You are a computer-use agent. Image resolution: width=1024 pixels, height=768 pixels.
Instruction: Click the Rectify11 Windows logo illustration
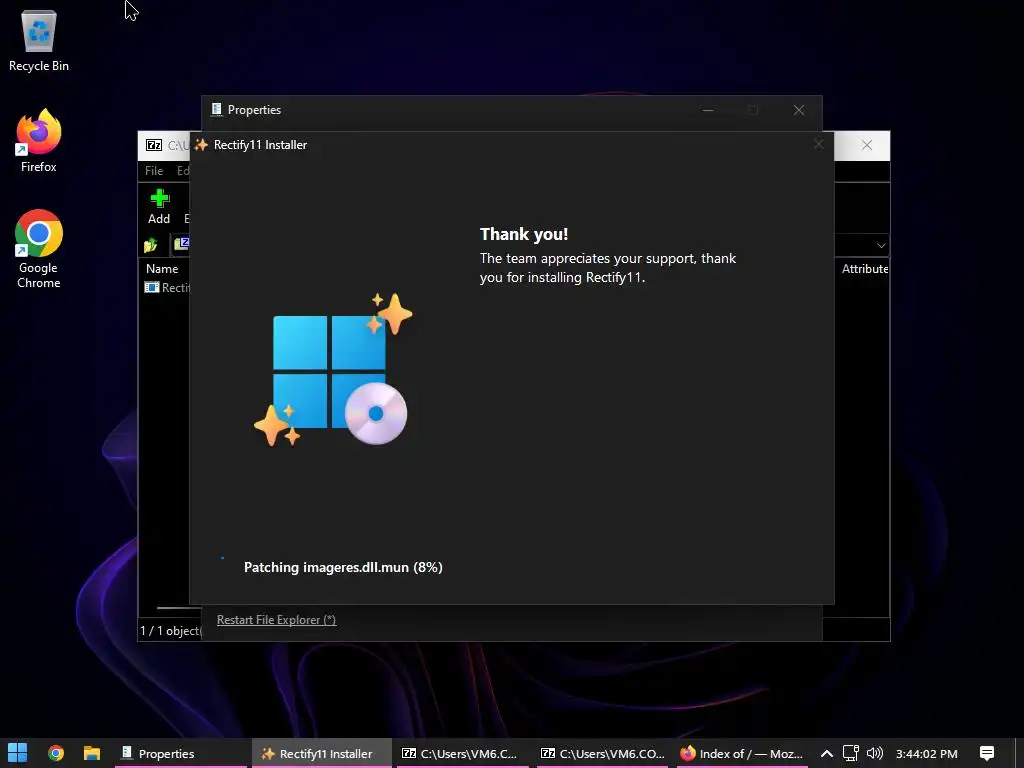333,370
